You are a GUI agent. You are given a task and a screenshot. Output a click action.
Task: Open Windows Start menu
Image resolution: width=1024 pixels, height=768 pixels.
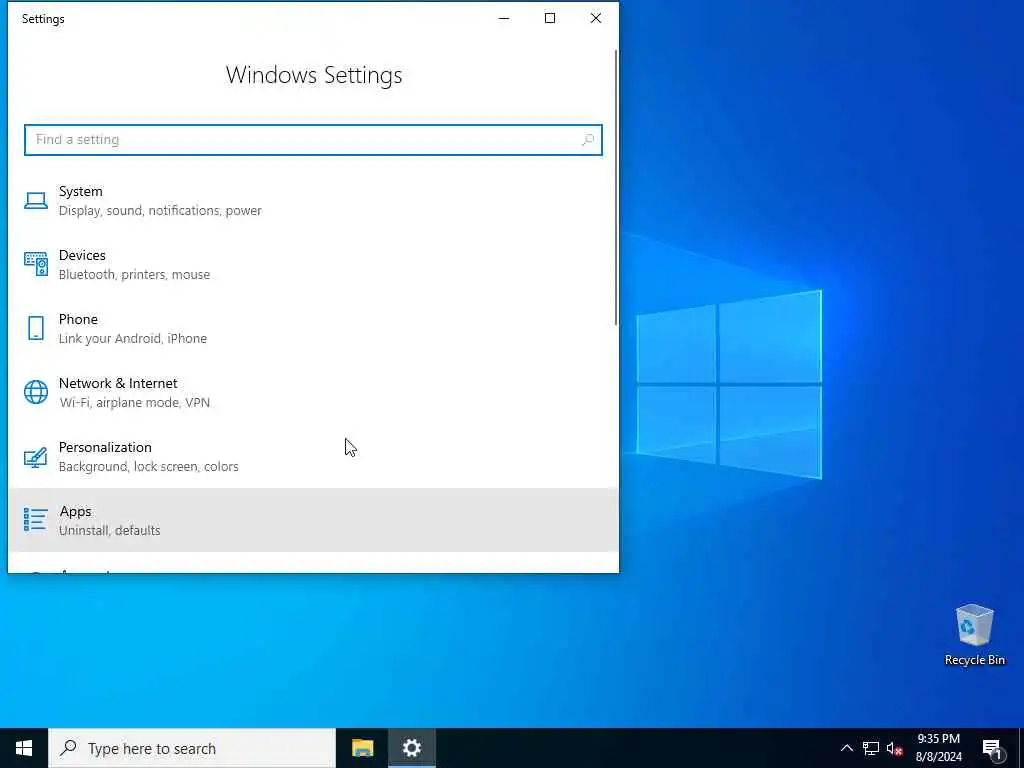coord(24,748)
